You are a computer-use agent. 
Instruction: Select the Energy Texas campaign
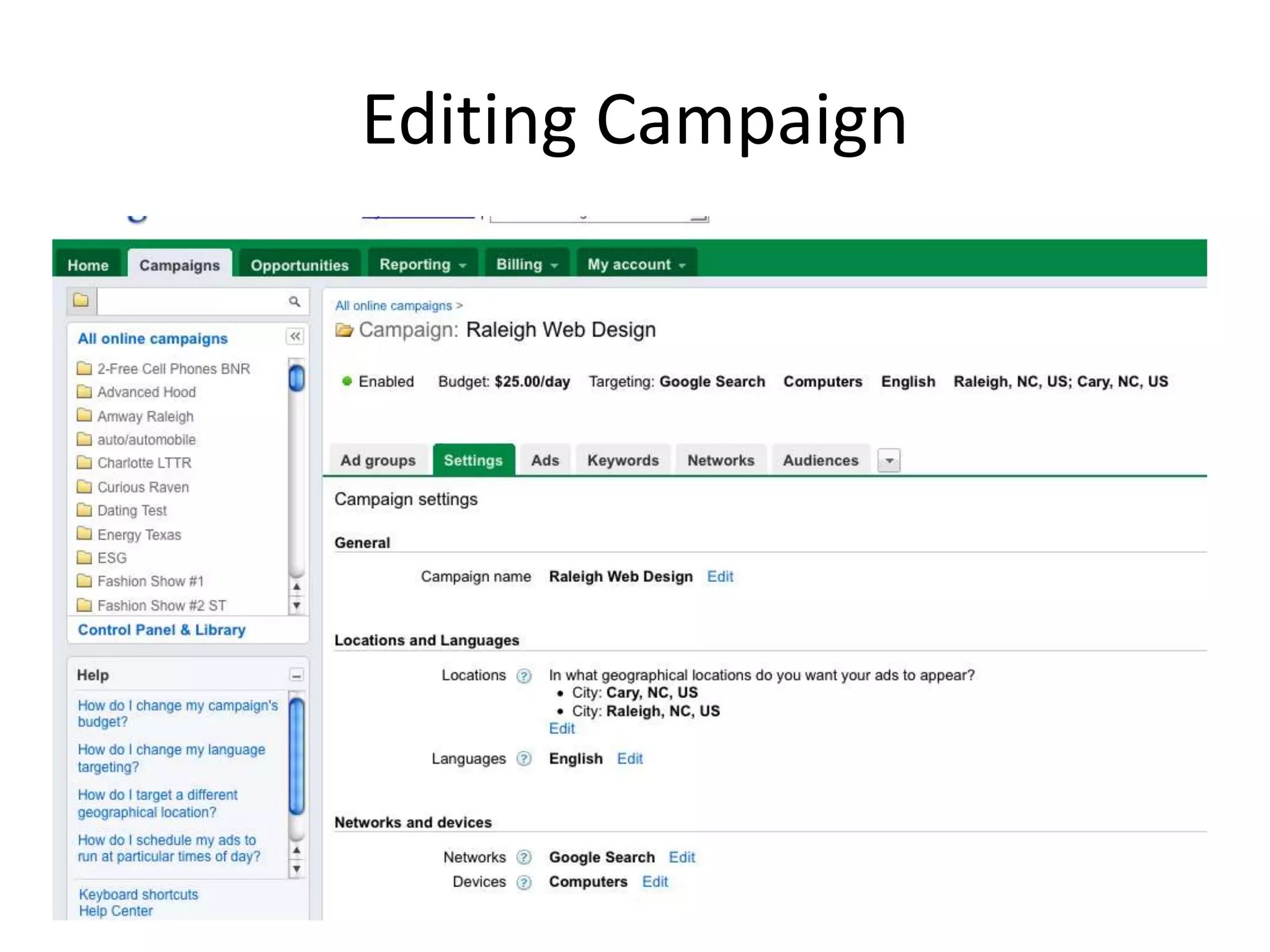(140, 534)
